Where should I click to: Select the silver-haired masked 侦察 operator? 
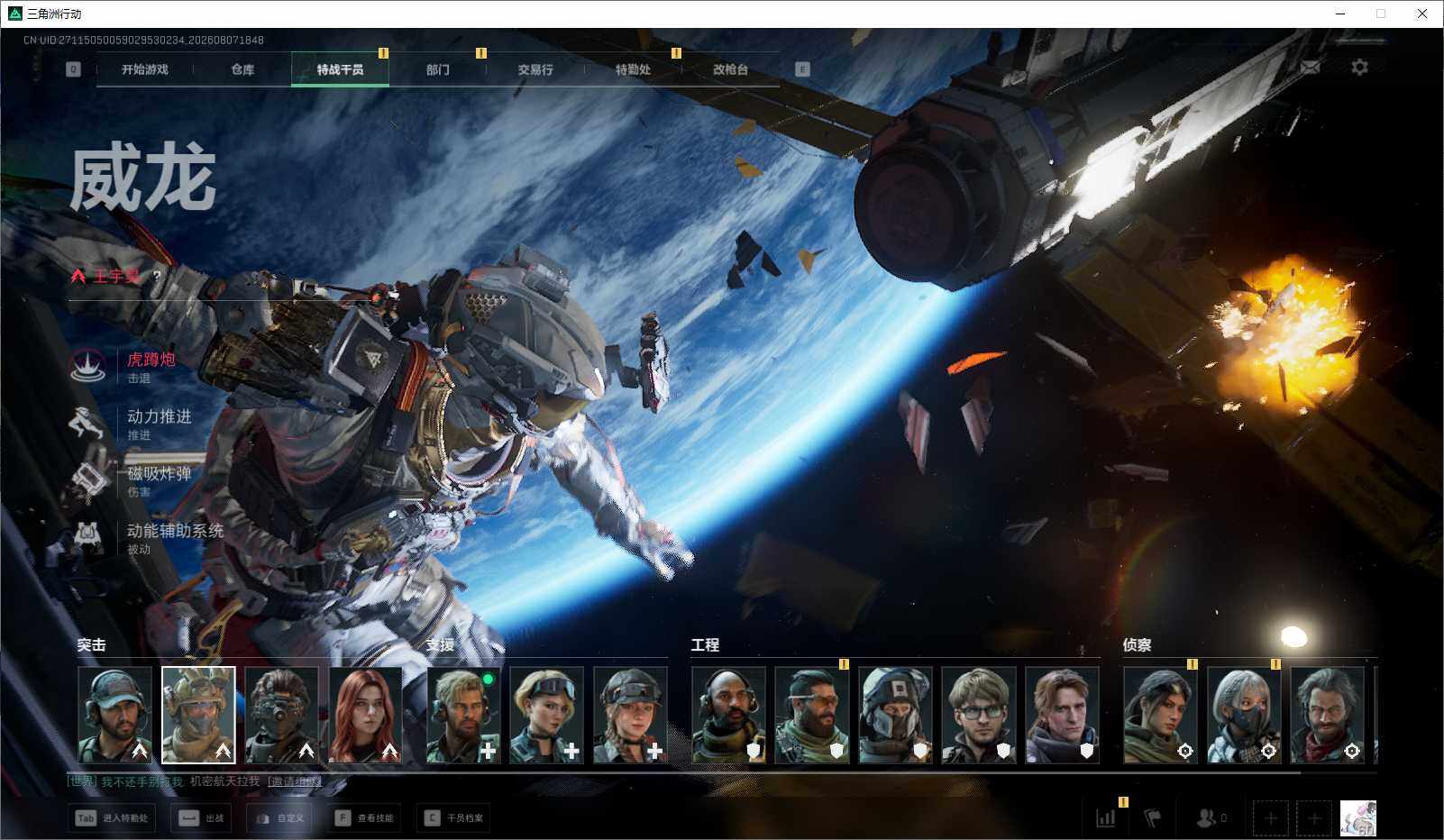1244,716
